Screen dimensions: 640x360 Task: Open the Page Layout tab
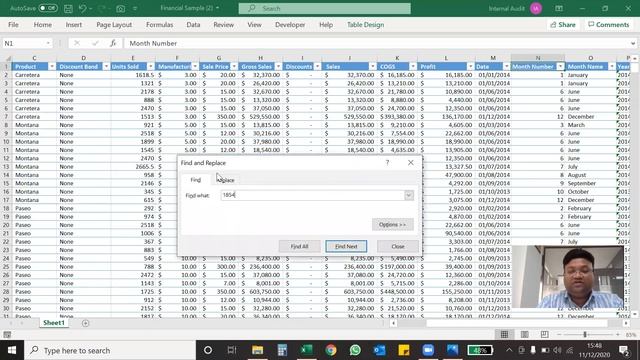coord(114,24)
